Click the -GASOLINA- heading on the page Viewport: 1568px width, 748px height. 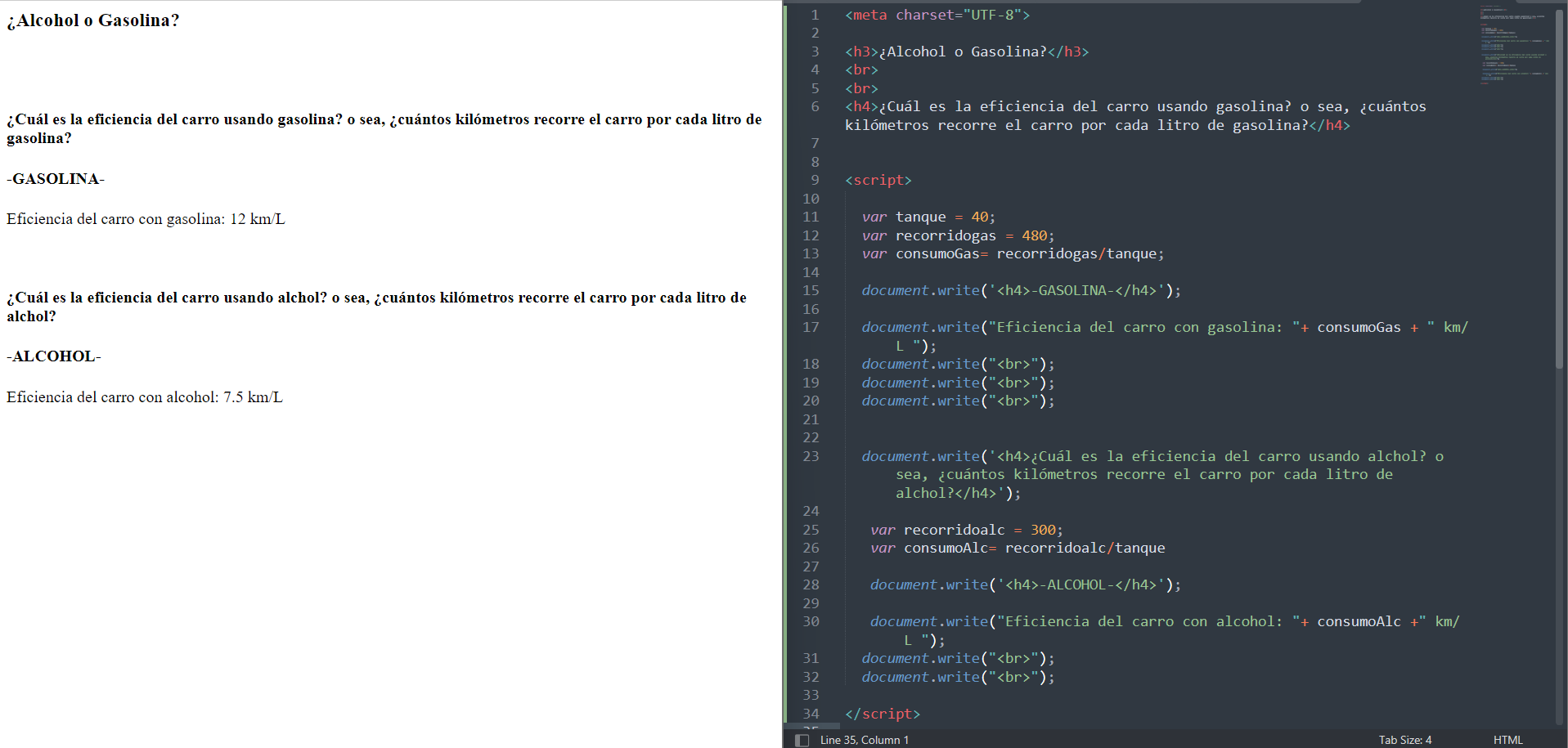point(56,179)
